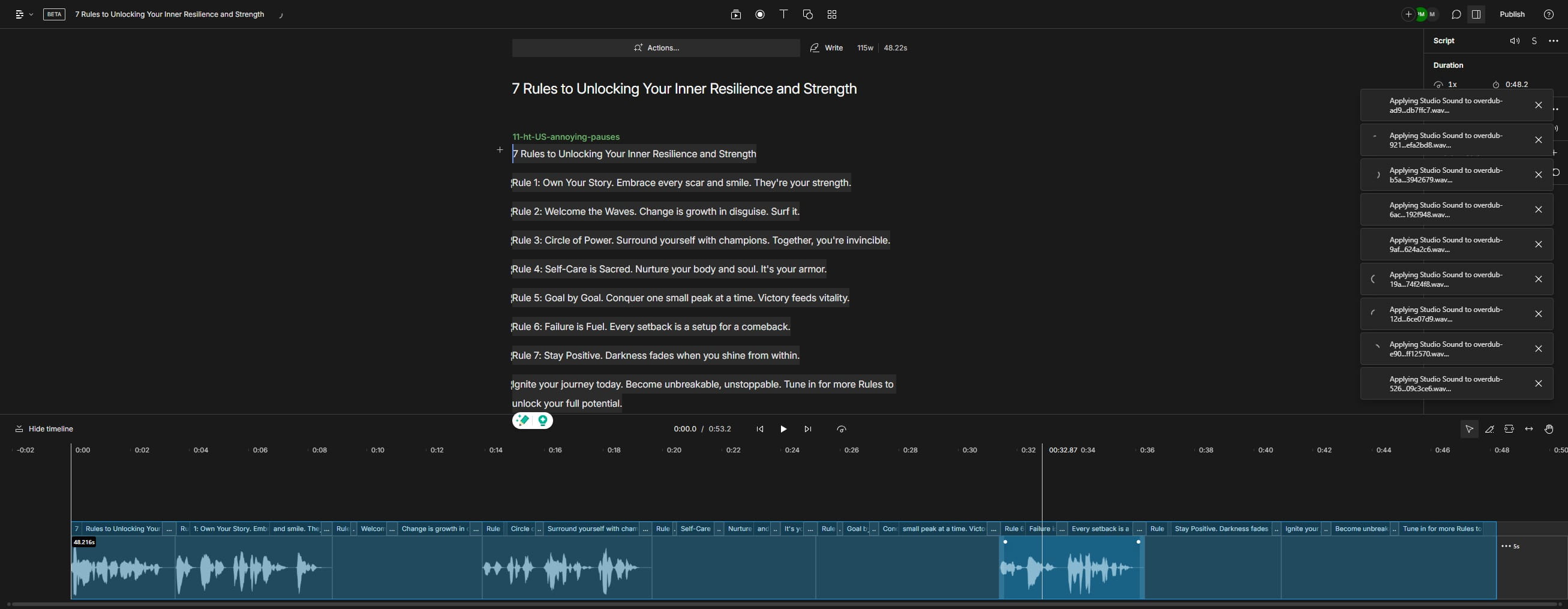Click the magic pencil floating icon
Screen dimensions: 1568x609
point(523,420)
